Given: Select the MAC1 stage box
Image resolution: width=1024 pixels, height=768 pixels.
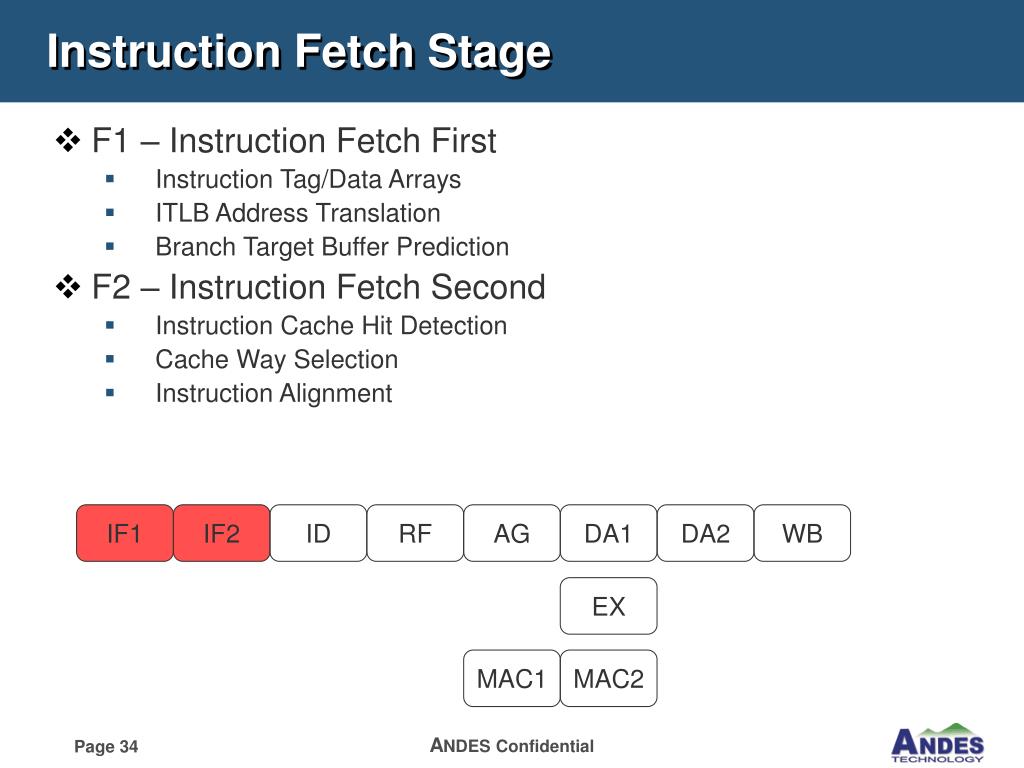Looking at the screenshot, I should (511, 679).
